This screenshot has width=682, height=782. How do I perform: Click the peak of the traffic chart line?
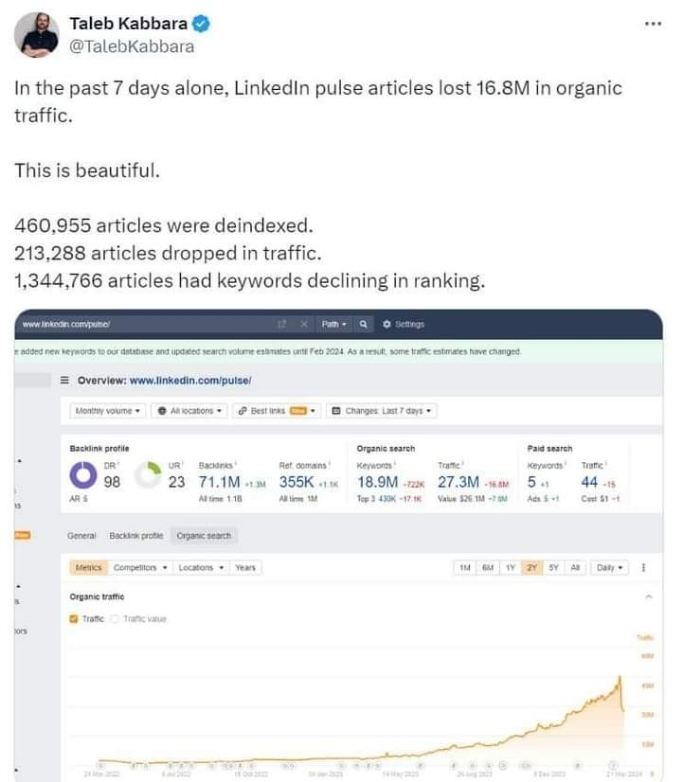(x=620, y=677)
